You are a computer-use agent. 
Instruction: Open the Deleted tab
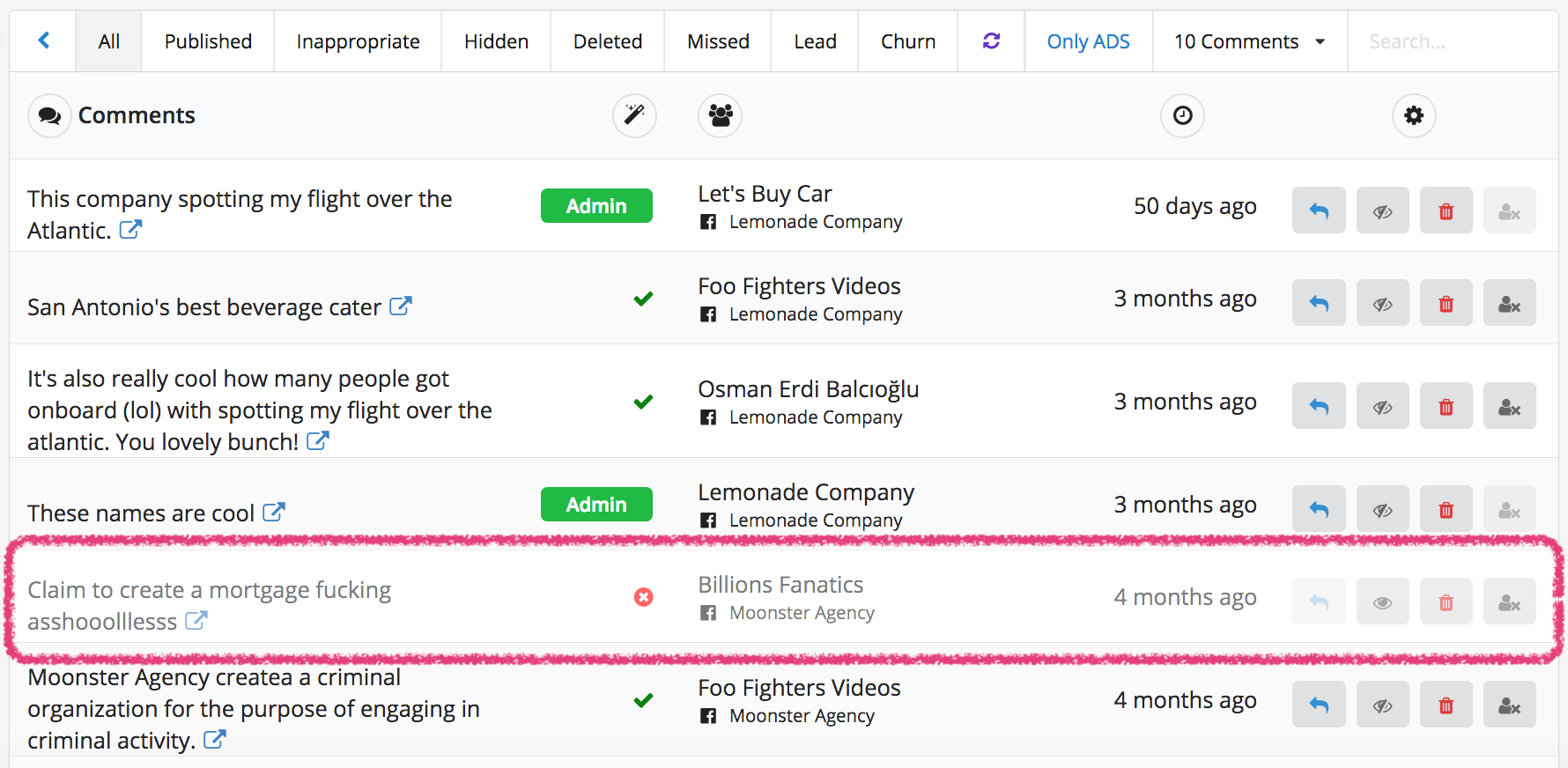(x=608, y=41)
